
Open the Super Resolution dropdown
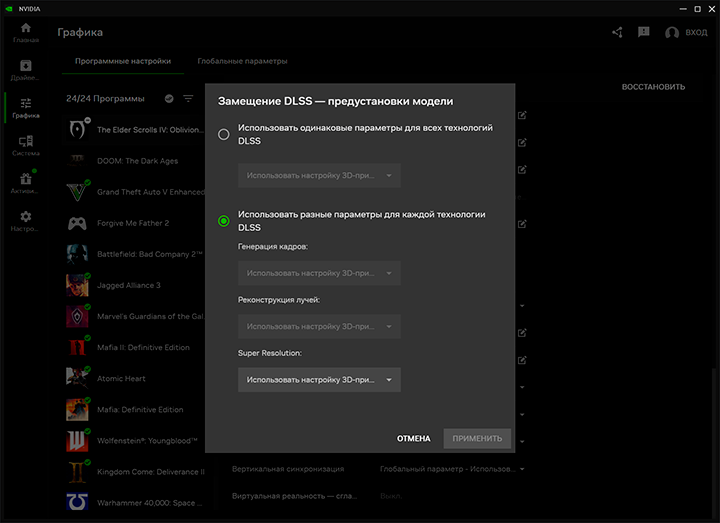[x=319, y=380]
